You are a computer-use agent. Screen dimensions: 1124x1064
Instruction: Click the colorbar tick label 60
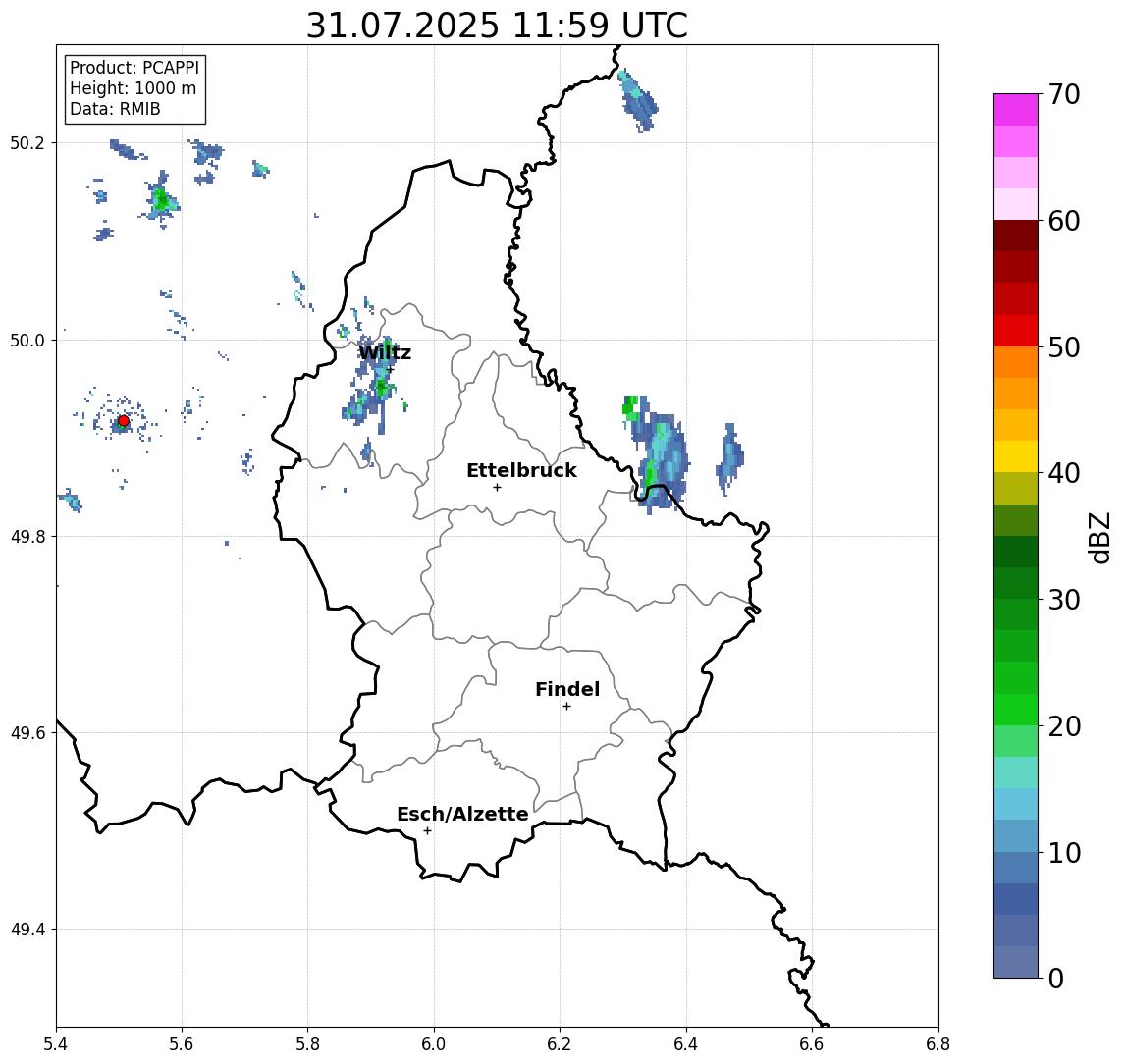[1064, 221]
